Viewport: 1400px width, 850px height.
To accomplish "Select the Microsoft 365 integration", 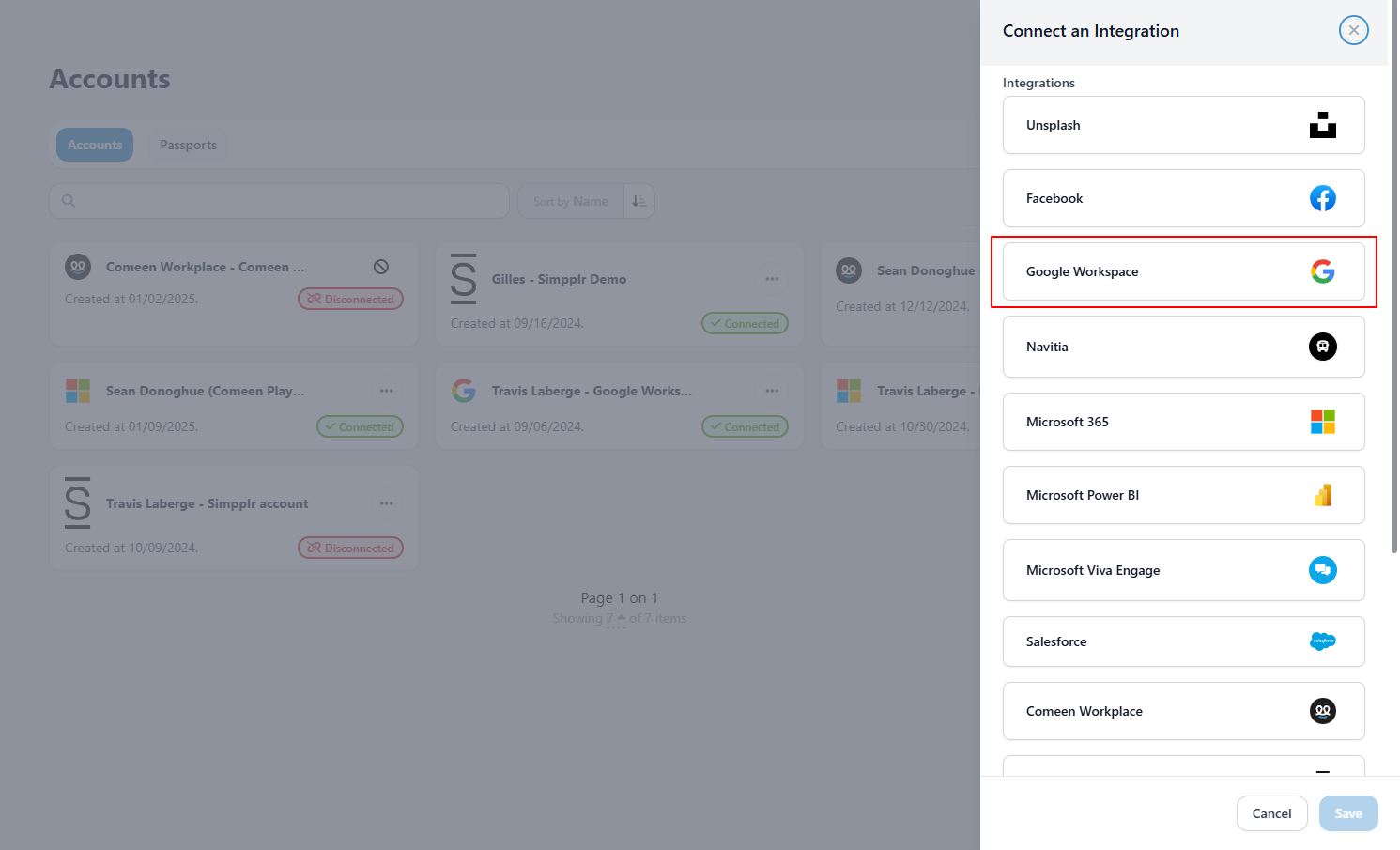I will (1183, 422).
